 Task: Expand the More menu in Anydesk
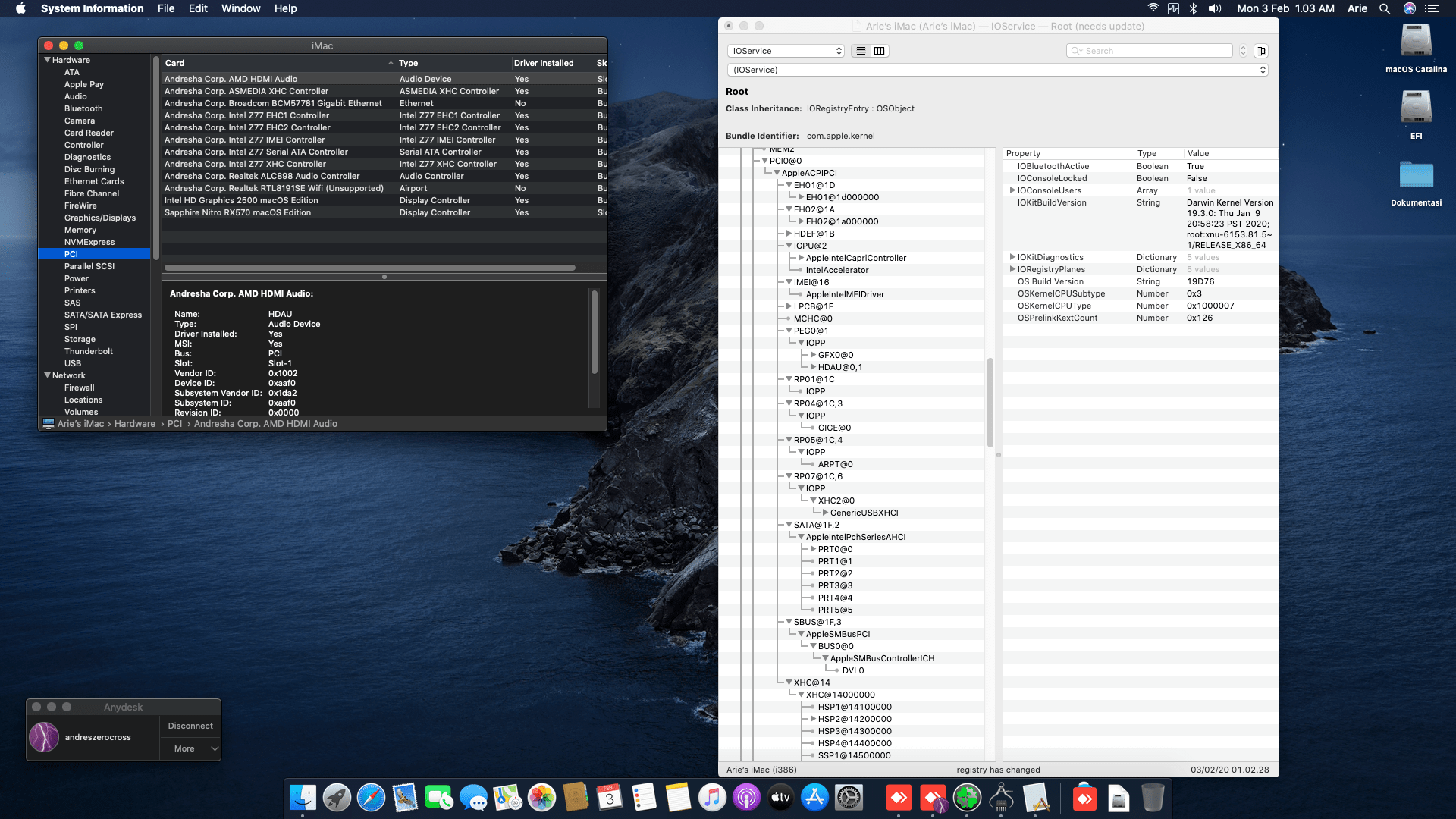(190, 748)
